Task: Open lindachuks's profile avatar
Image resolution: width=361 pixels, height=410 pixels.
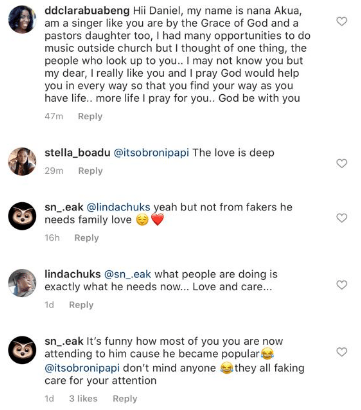Action: (x=22, y=283)
